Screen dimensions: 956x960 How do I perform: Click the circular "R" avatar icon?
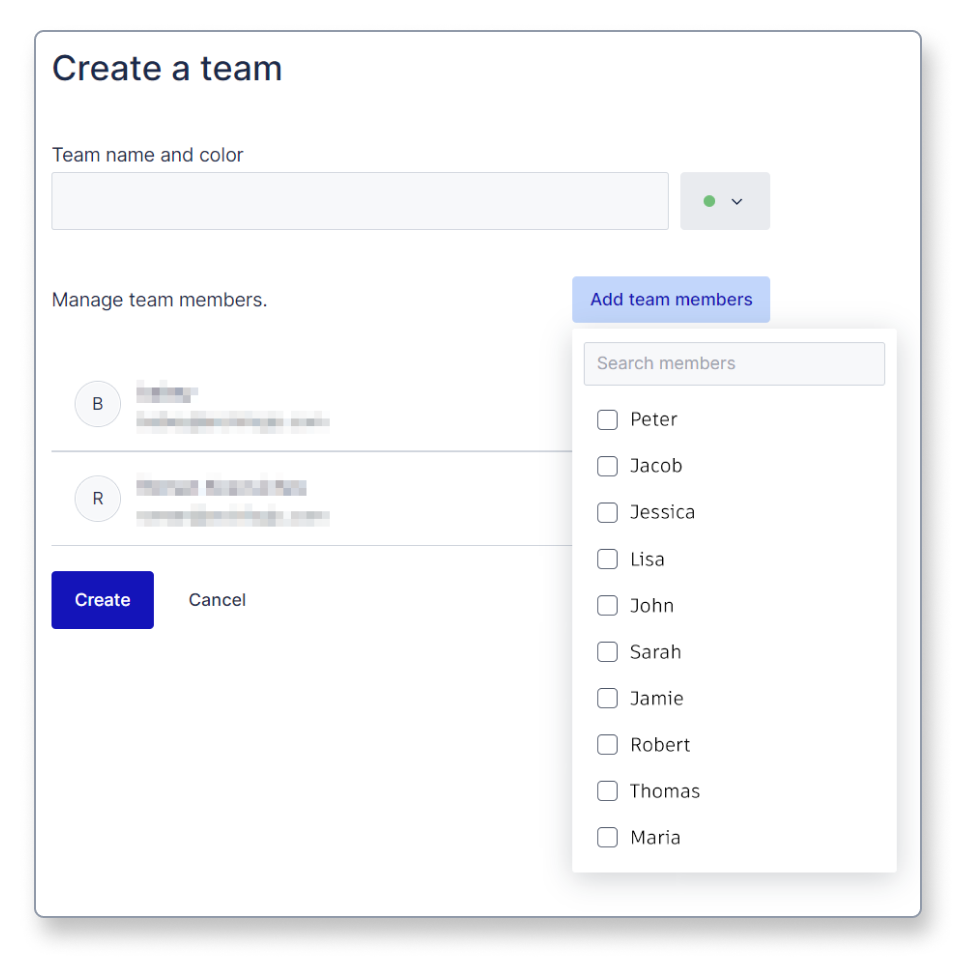[x=97, y=498]
